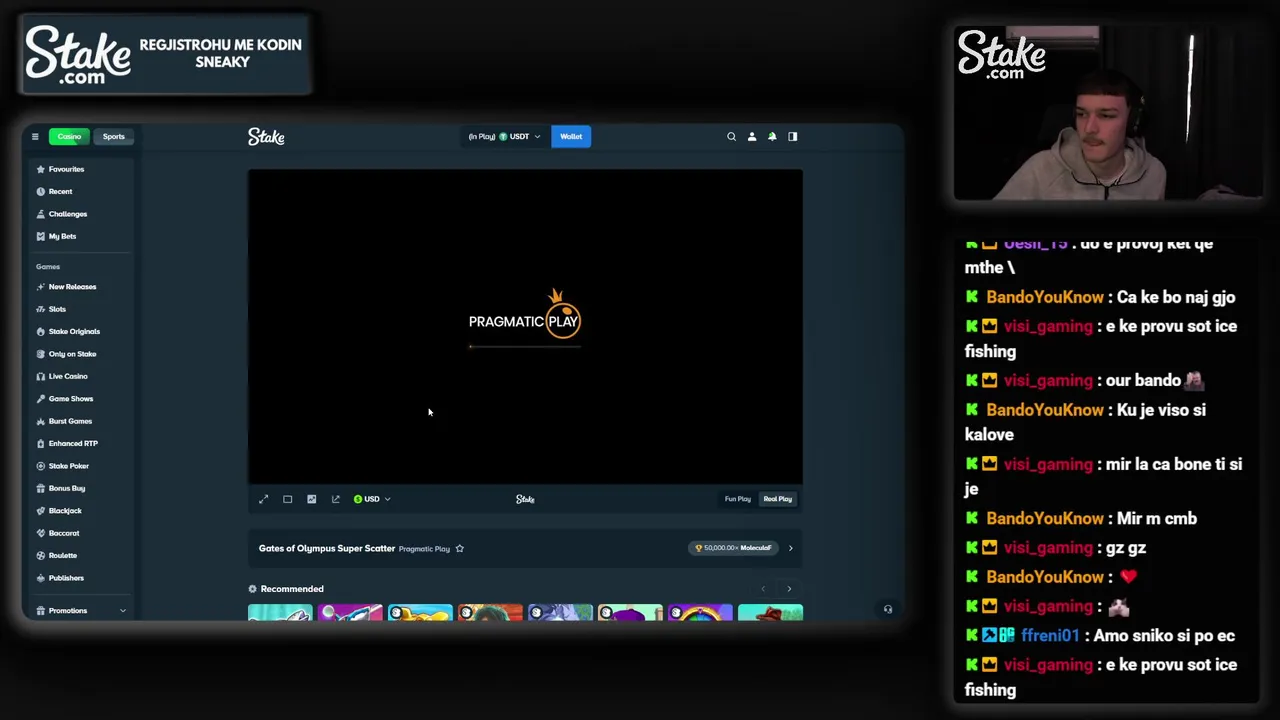Click username BandoYouKnow saying 'Ca ke bo naj gjo'
The image size is (1280, 720).
(x=1045, y=297)
